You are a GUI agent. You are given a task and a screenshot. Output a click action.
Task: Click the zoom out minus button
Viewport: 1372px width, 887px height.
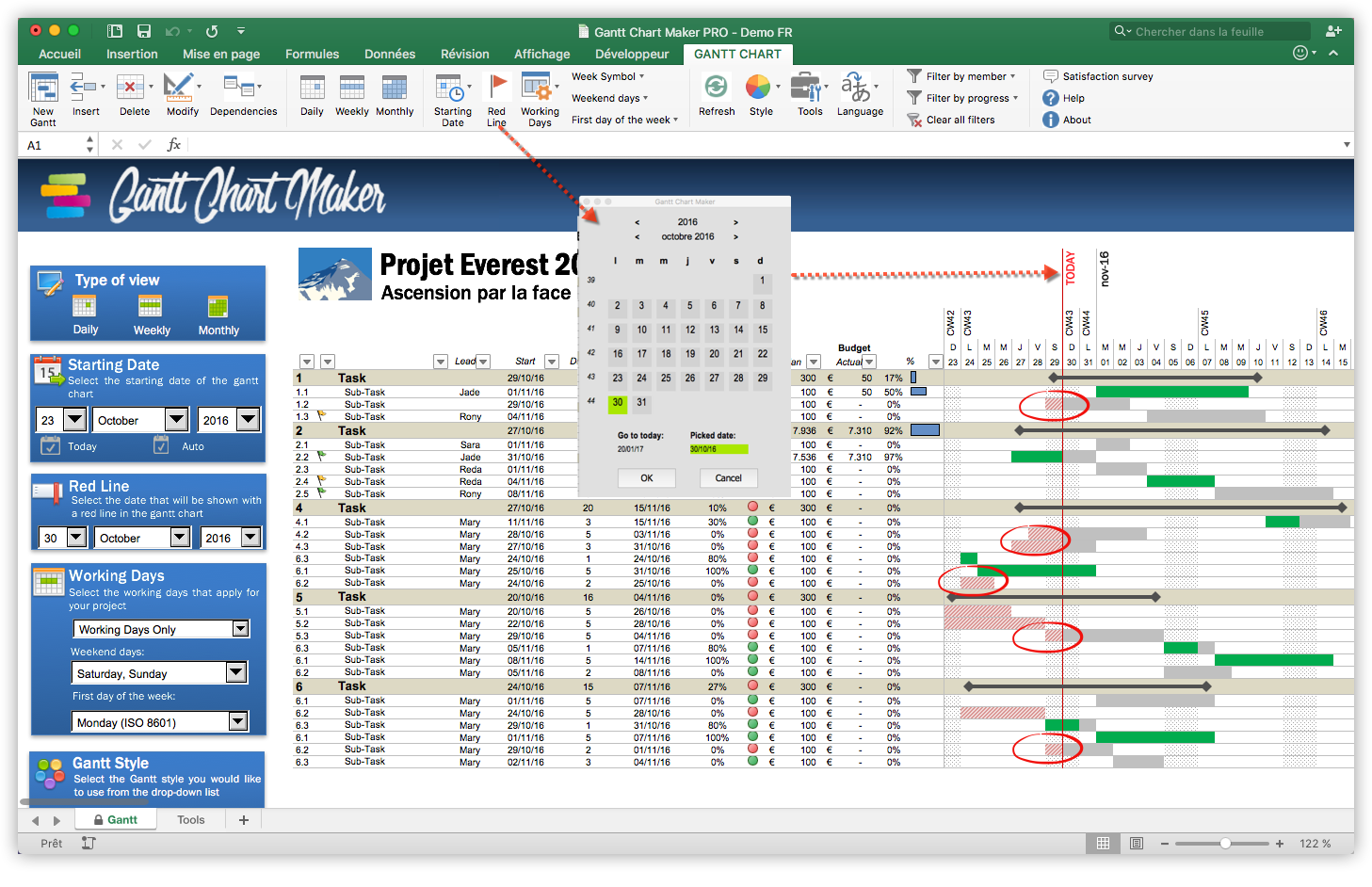coord(1165,844)
